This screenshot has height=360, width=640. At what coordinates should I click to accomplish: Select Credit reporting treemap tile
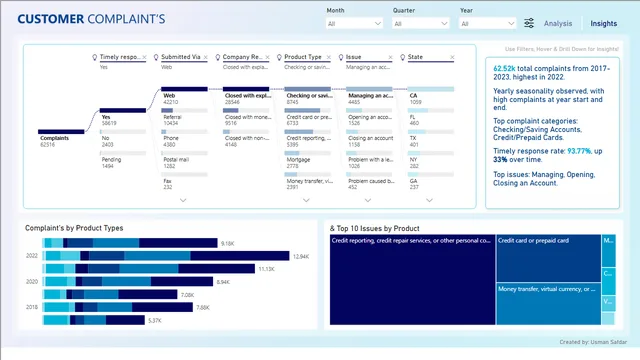[412, 280]
